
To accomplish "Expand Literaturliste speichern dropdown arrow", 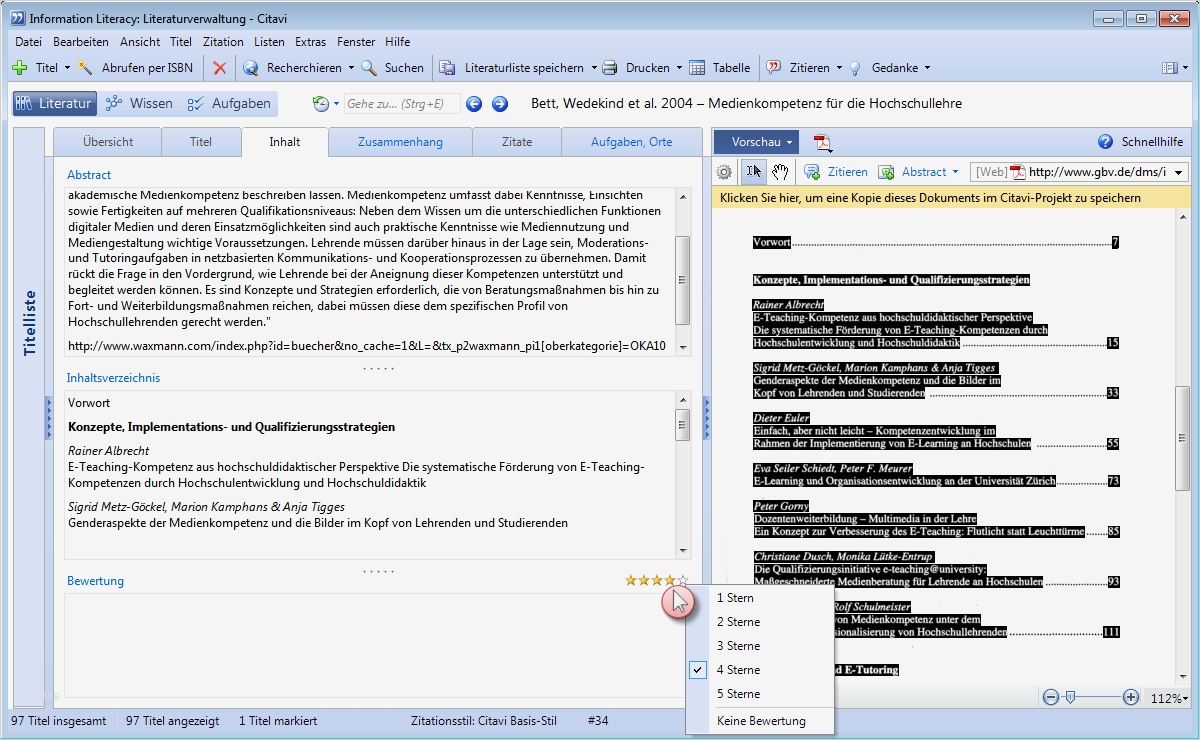I will pos(593,68).
